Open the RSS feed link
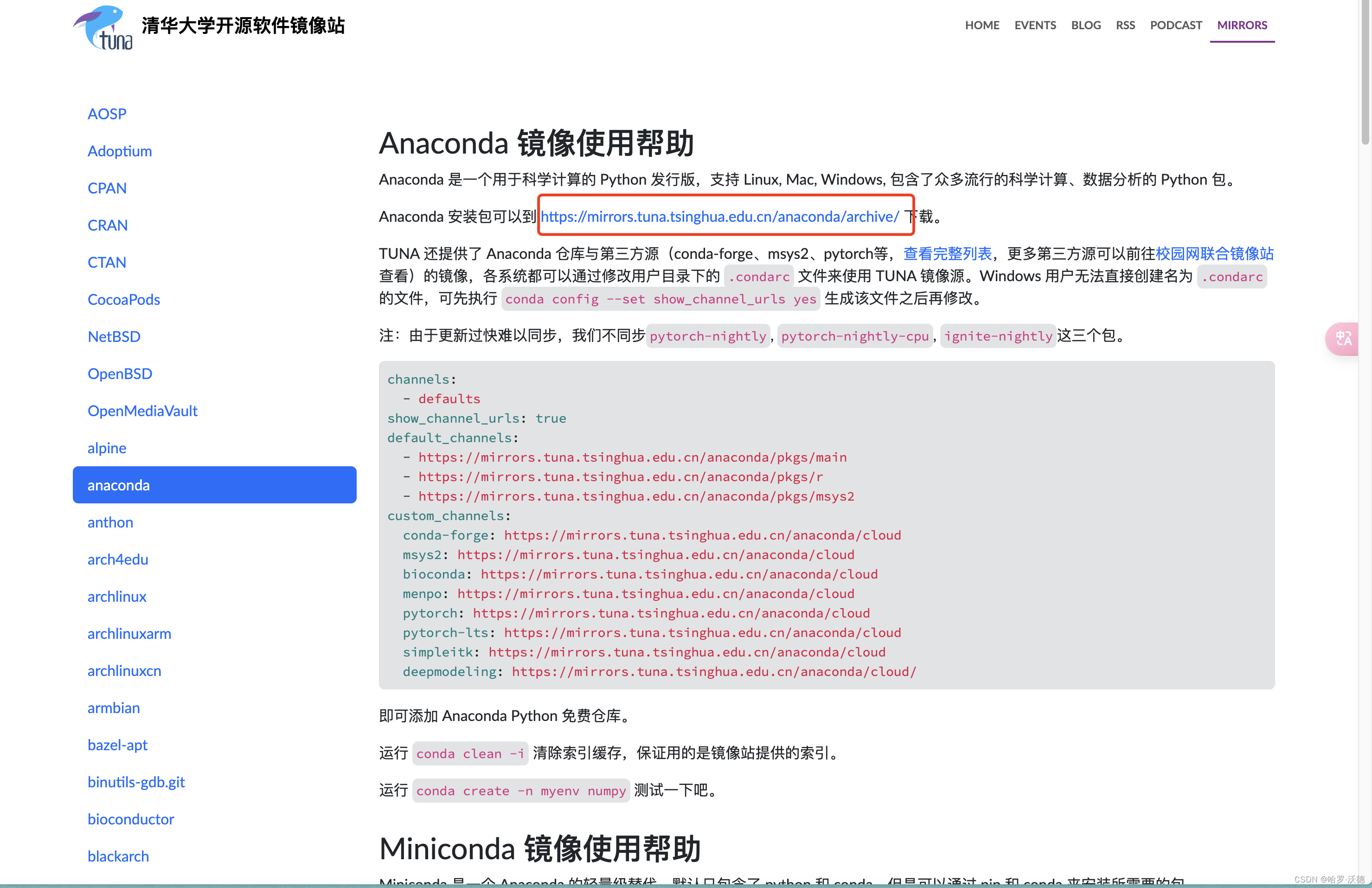This screenshot has width=1372, height=888. pyautogui.click(x=1125, y=26)
